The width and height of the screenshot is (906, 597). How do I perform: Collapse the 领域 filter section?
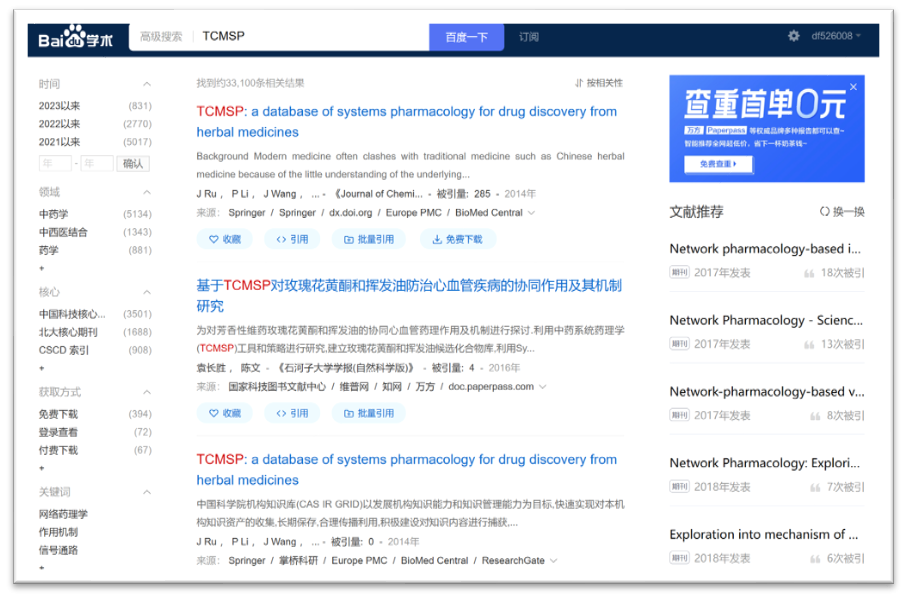(x=147, y=192)
